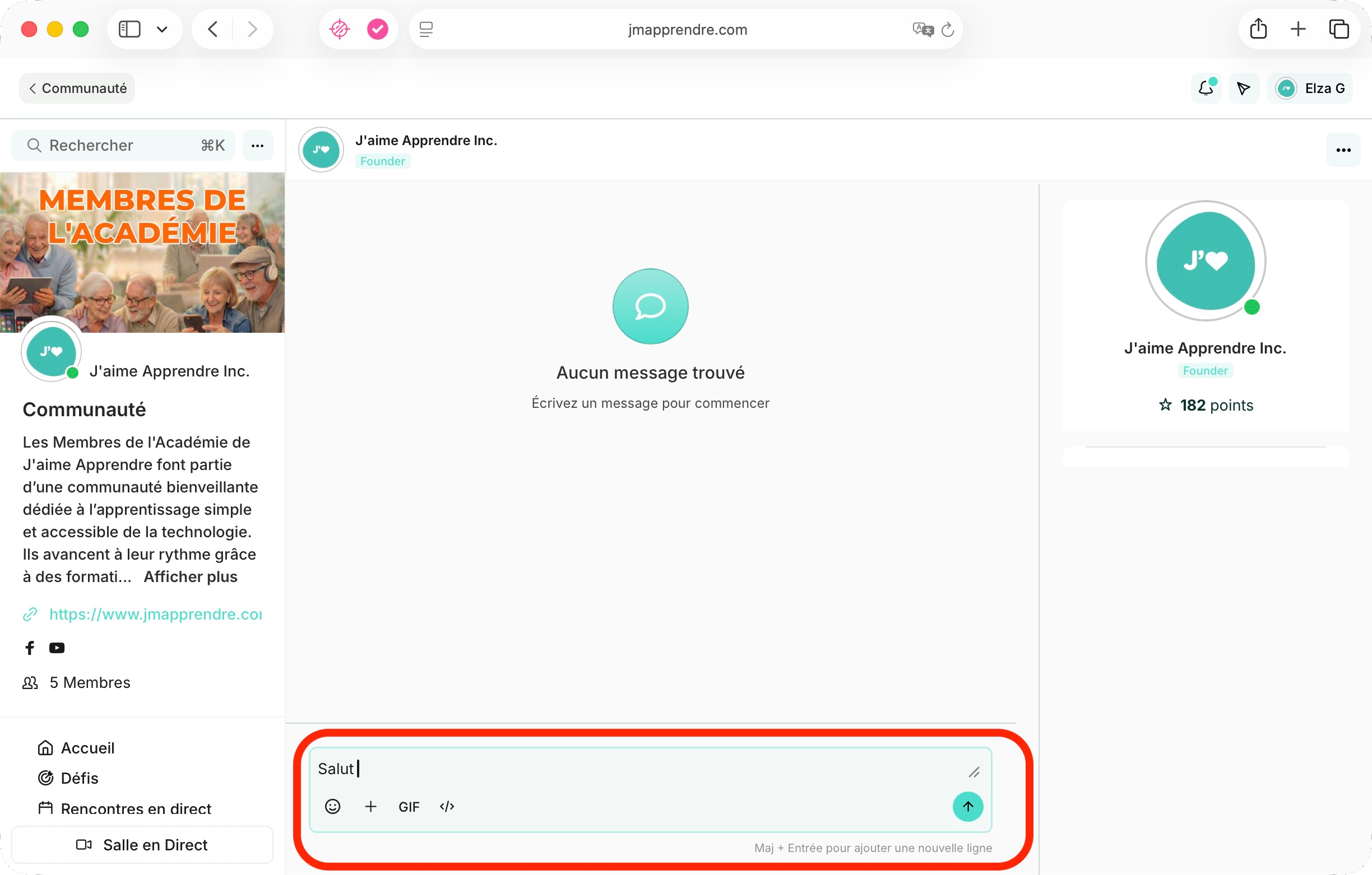
Task: Click the Founder badge in the right panel
Action: click(1205, 371)
